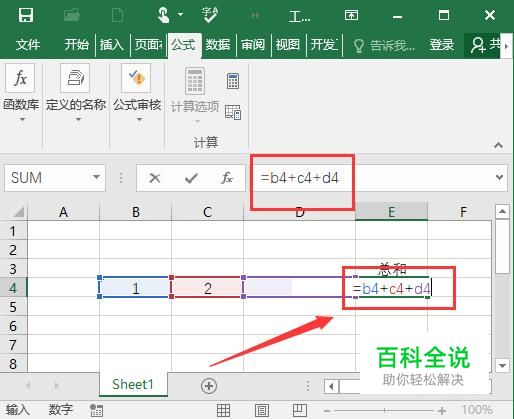Select column B header
The width and height of the screenshot is (514, 419).
point(136,212)
